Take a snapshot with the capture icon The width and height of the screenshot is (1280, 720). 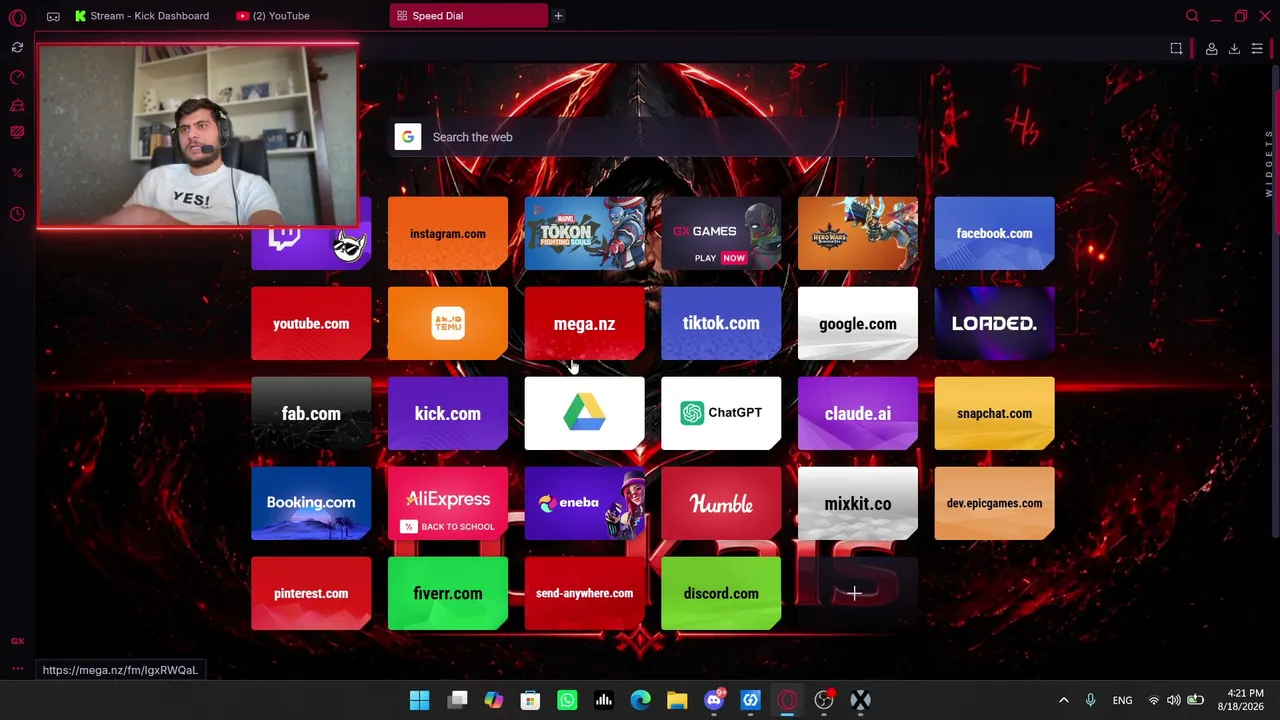coord(1176,48)
